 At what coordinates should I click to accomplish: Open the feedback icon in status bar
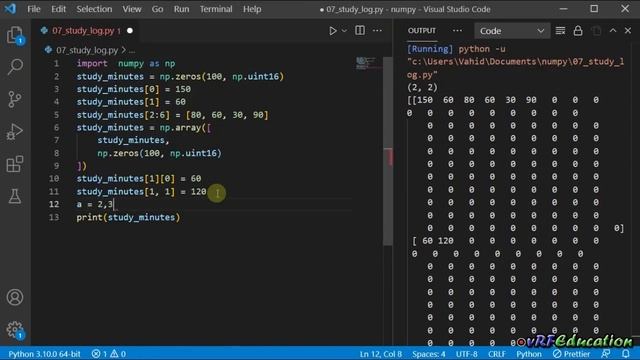coord(606,353)
